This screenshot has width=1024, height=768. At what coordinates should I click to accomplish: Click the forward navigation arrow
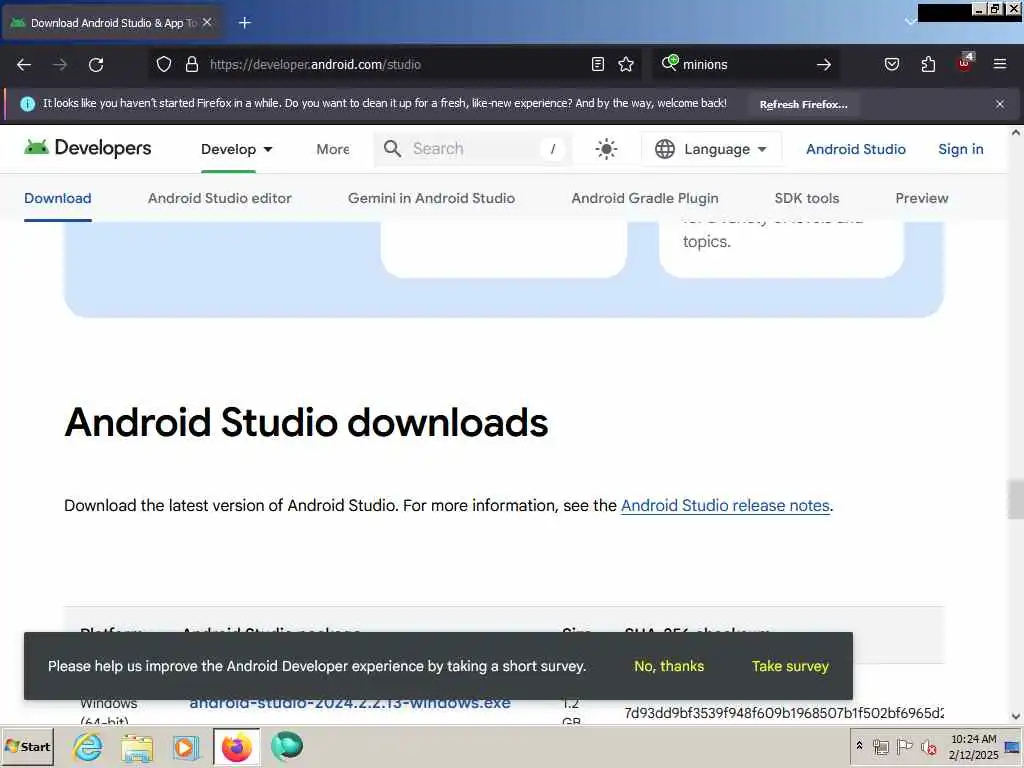click(59, 65)
